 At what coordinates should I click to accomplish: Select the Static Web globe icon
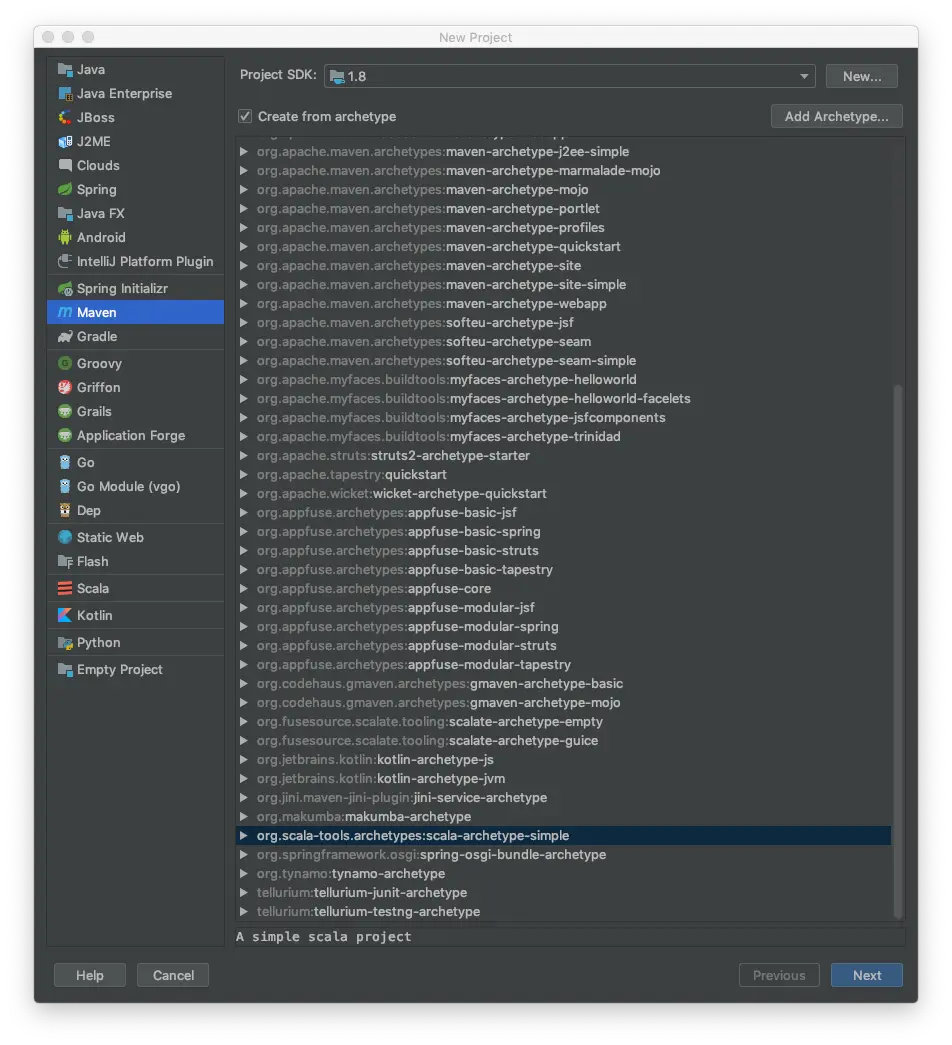pyautogui.click(x=65, y=537)
